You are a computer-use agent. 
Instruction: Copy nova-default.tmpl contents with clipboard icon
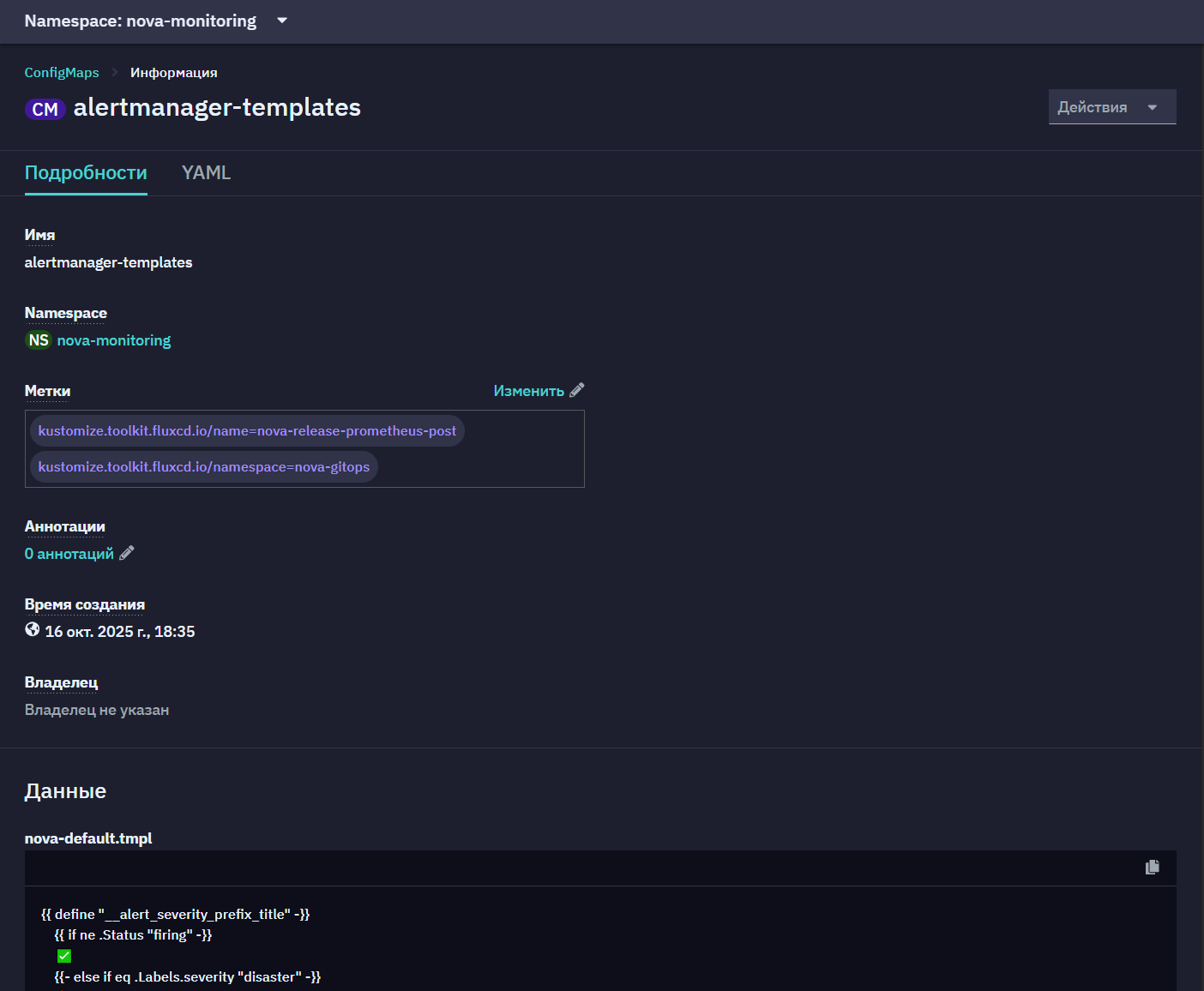(1153, 868)
